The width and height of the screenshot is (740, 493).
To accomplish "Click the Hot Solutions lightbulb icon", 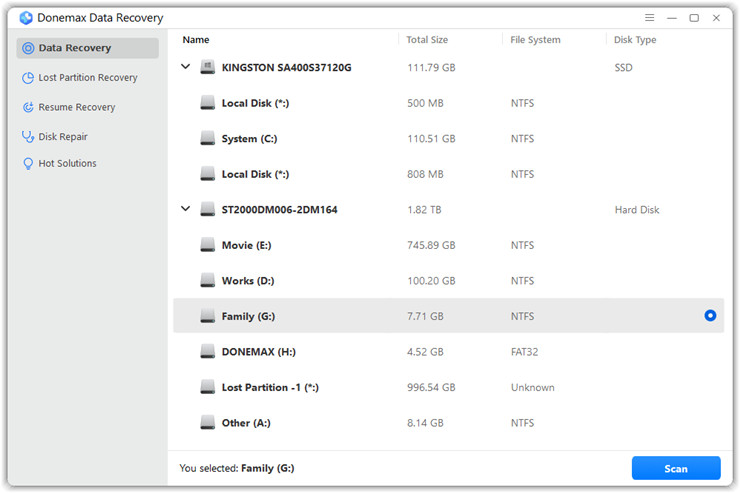I will coord(28,164).
